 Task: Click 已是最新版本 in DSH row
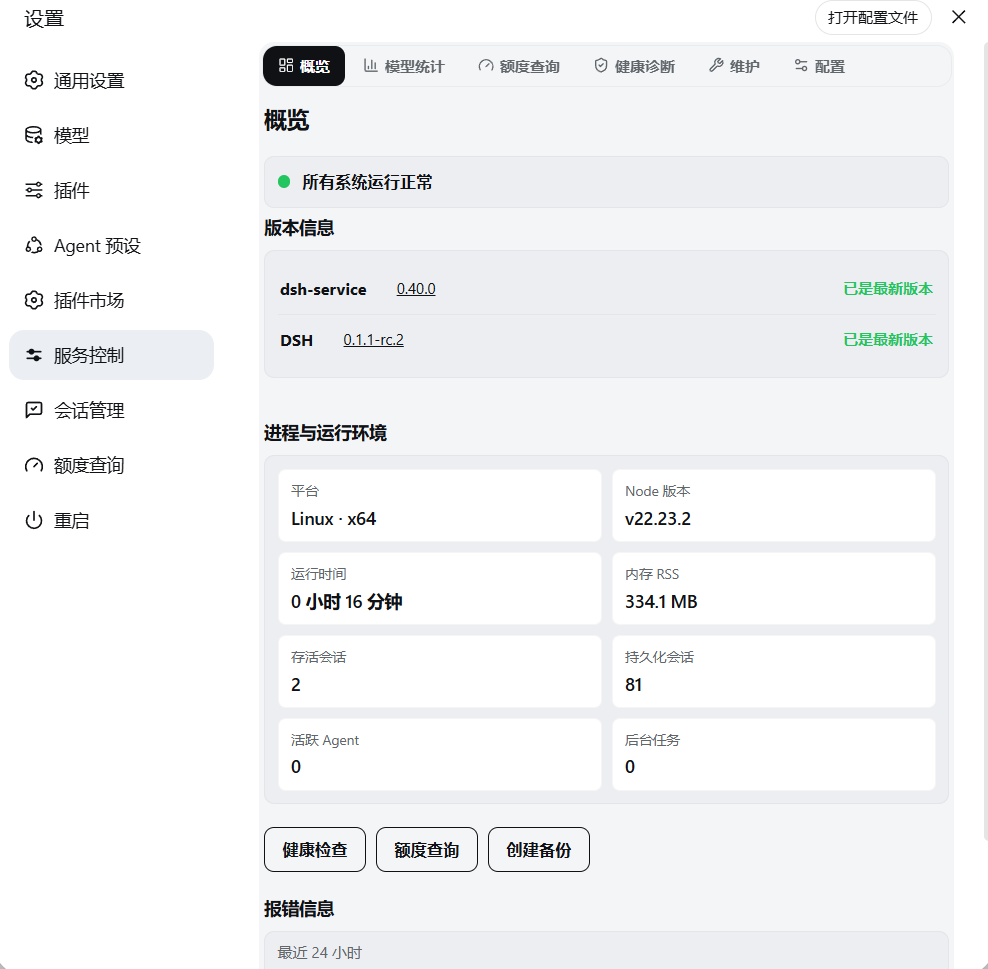pyautogui.click(x=888, y=340)
